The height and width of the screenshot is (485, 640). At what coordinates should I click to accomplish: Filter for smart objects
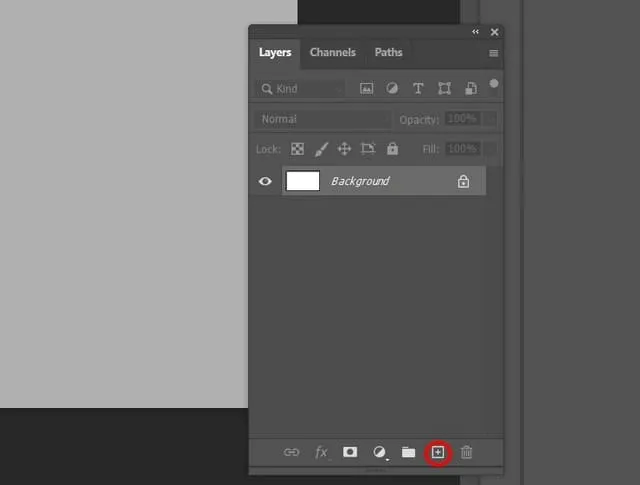471,89
